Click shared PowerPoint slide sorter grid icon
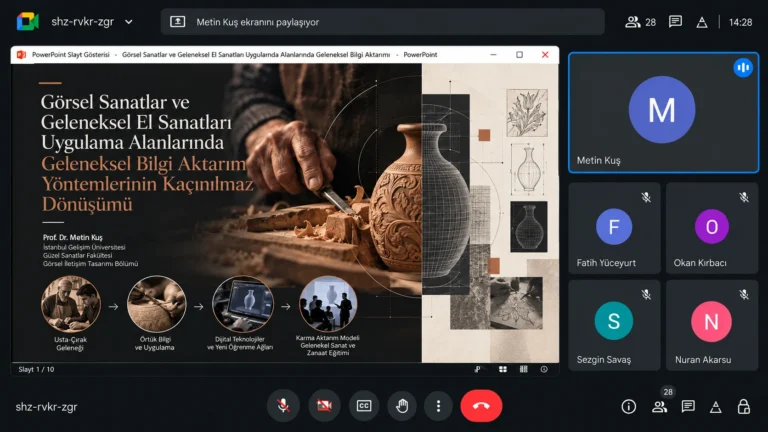Screen dimensions: 768x432 503,369
